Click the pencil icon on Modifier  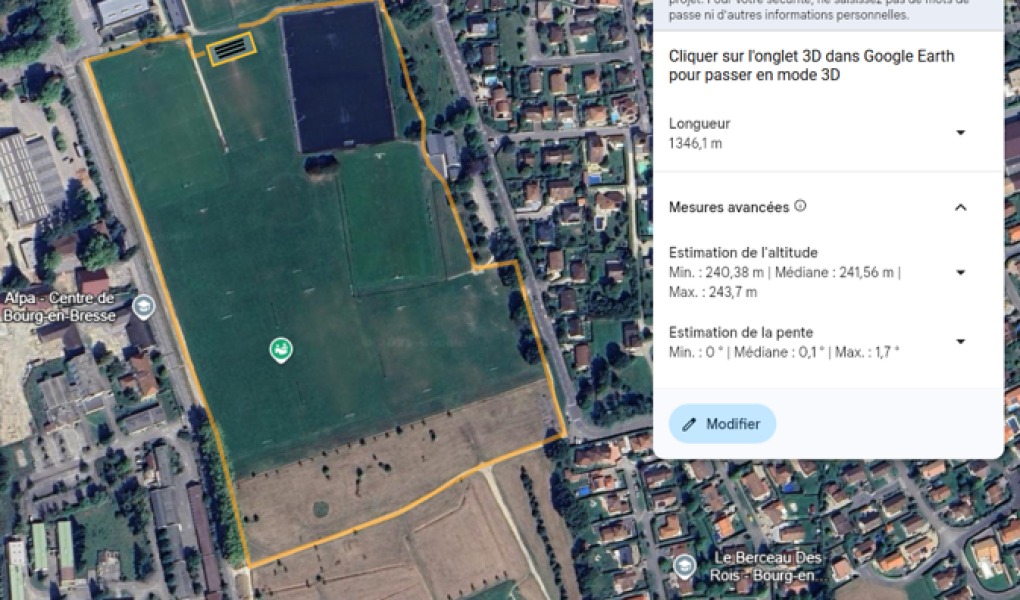[x=688, y=424]
